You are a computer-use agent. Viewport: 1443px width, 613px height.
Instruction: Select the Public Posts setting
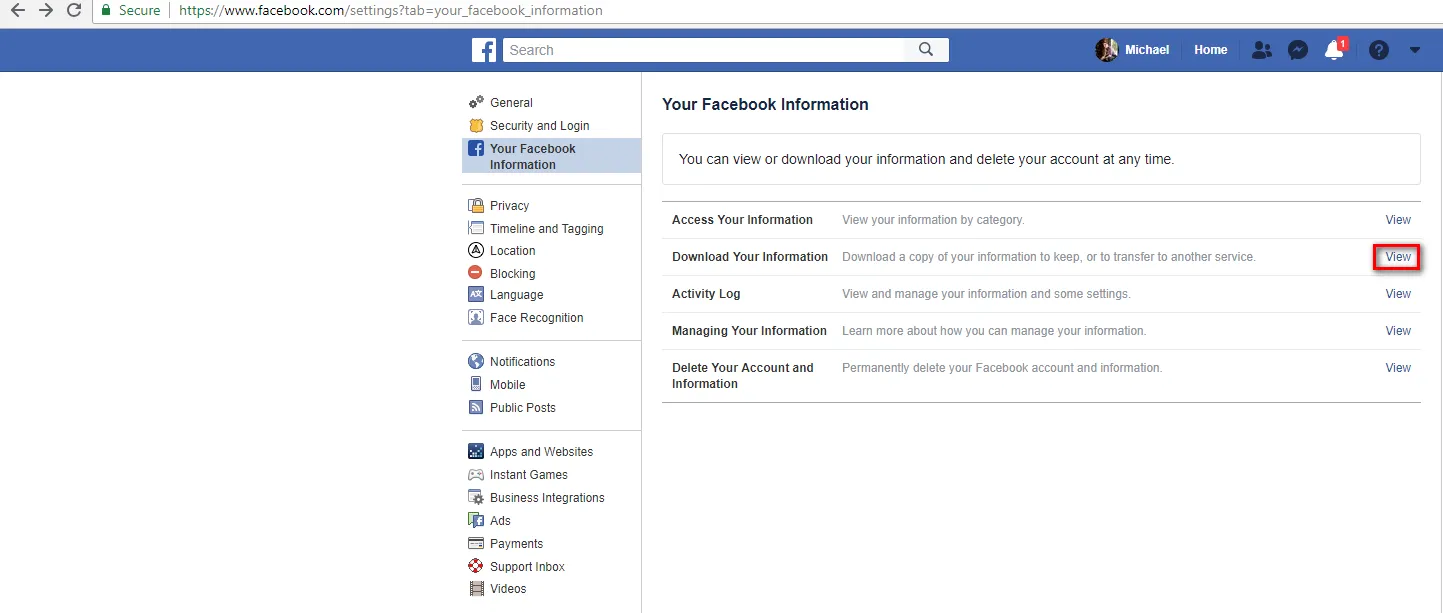point(522,407)
